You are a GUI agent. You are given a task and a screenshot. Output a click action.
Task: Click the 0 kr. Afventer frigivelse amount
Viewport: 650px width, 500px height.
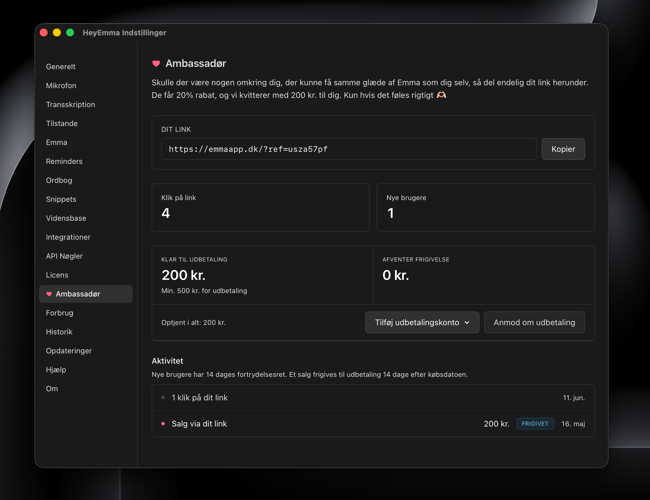click(x=396, y=275)
